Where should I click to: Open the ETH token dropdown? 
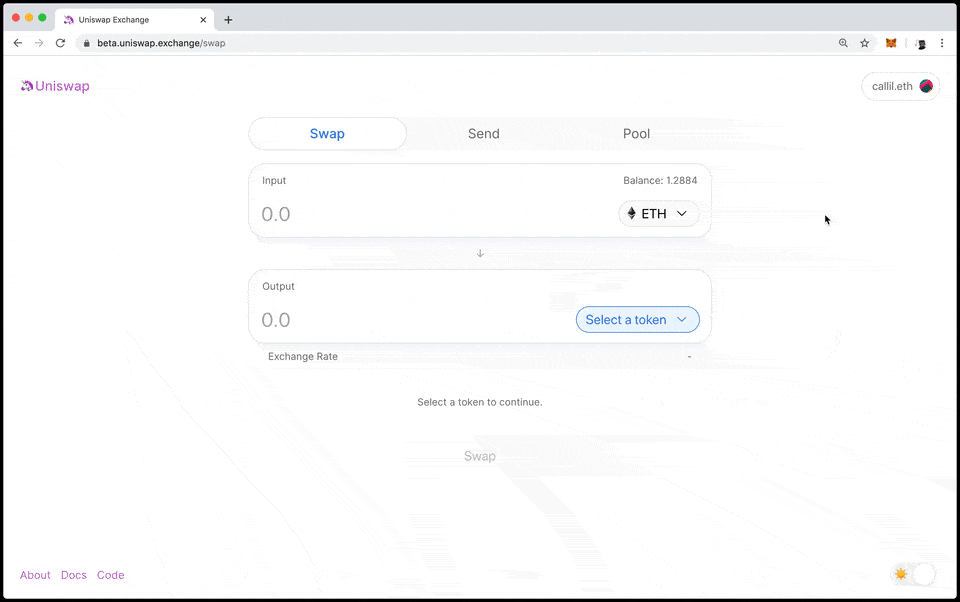pyautogui.click(x=658, y=214)
